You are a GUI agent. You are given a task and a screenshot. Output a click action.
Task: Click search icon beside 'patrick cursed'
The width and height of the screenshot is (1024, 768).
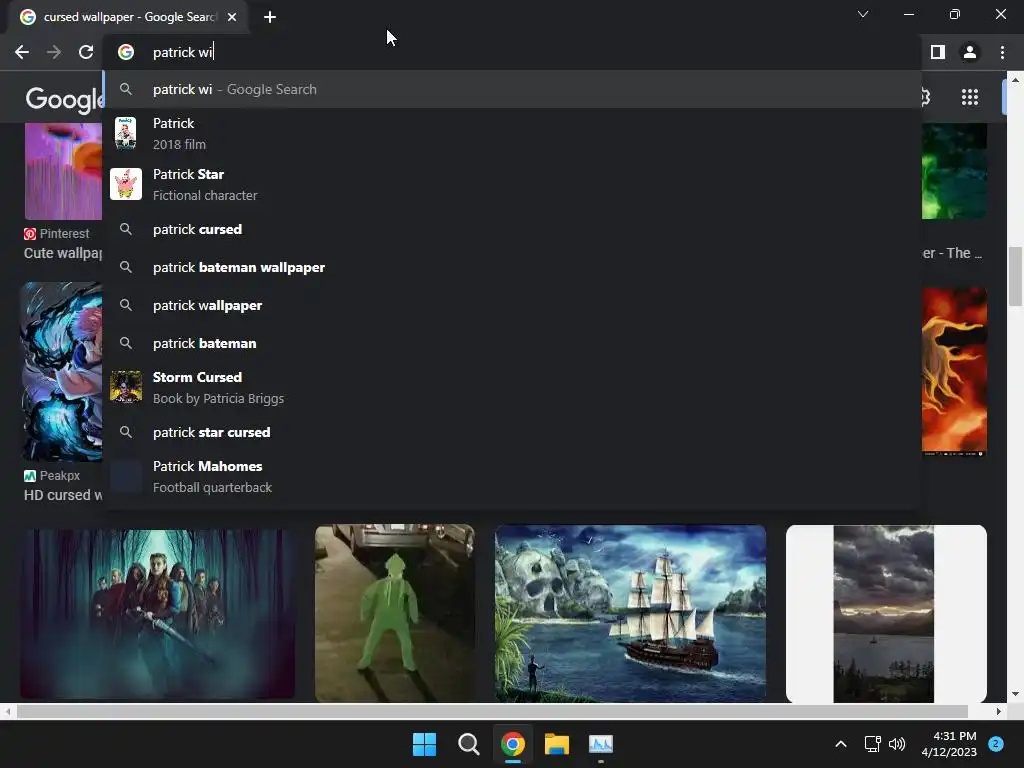click(x=125, y=229)
